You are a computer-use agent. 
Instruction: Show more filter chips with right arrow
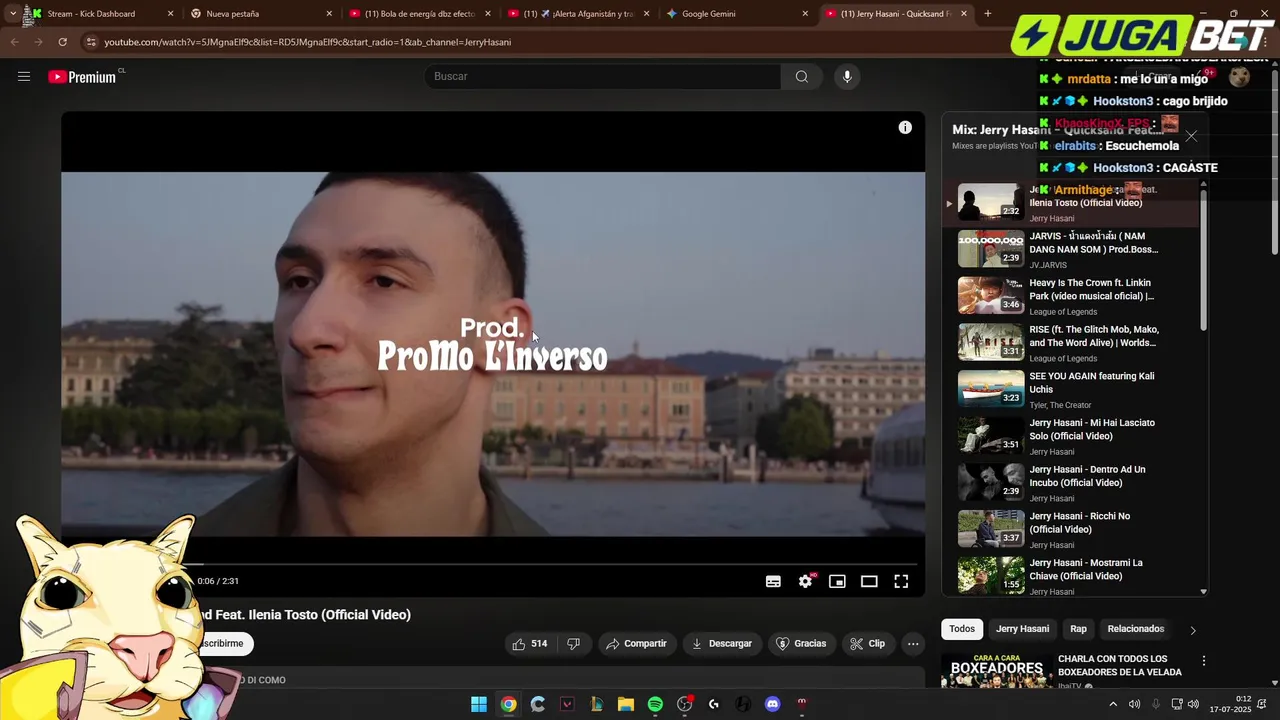pos(1192,630)
